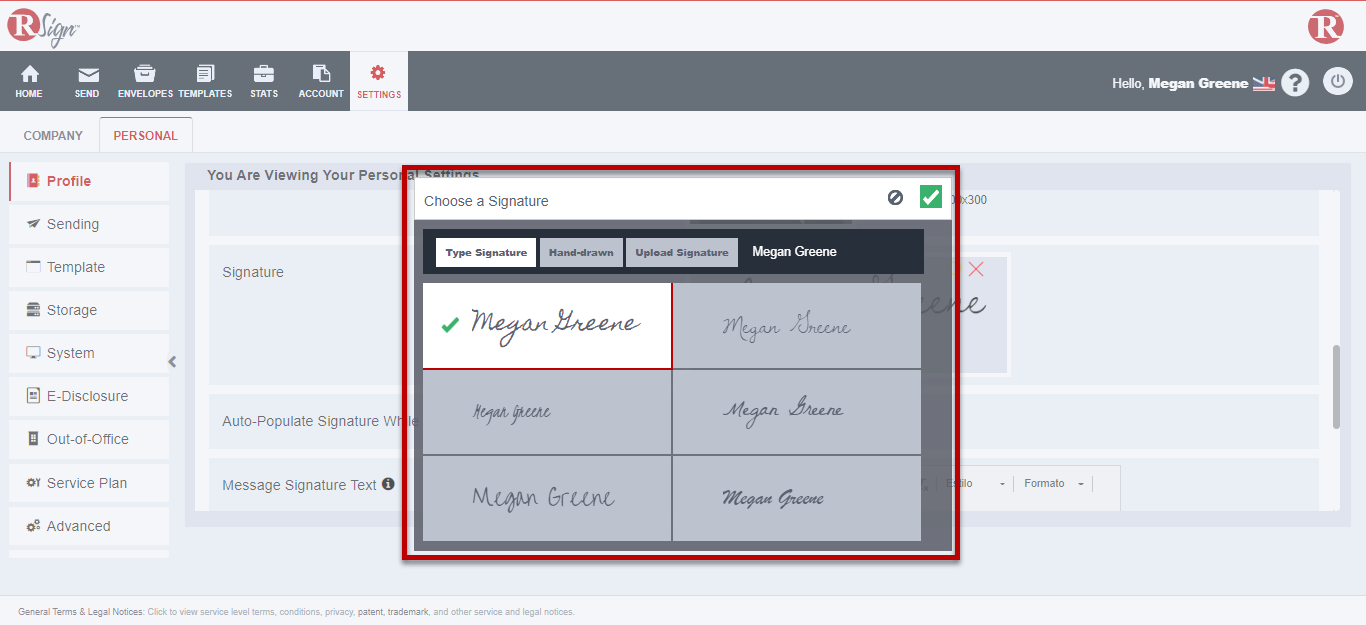This screenshot has height=625, width=1366.
Task: Open General Terms & Legal Notices link
Action: click(x=81, y=612)
